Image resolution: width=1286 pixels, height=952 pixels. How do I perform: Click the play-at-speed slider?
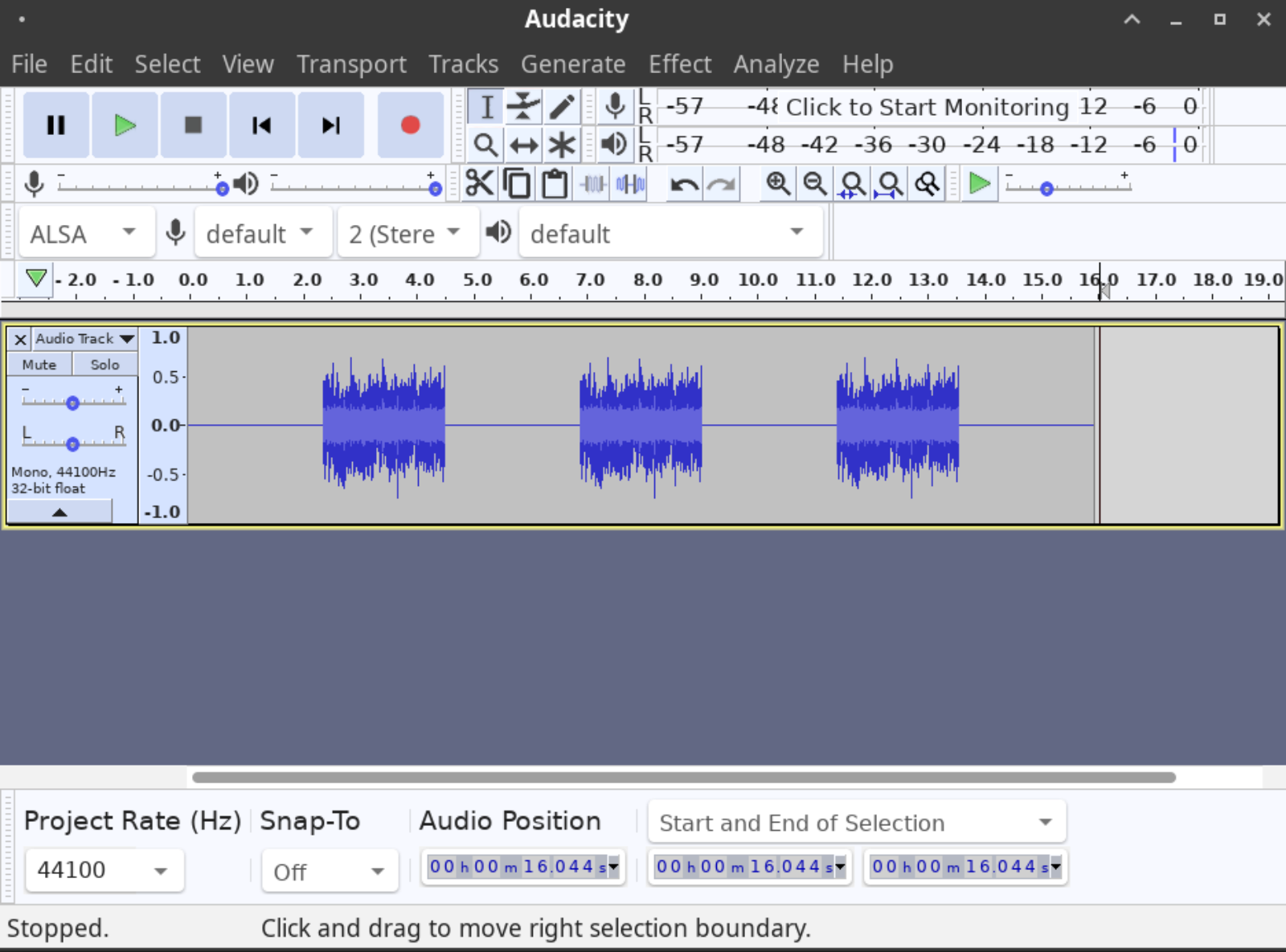1068,188
